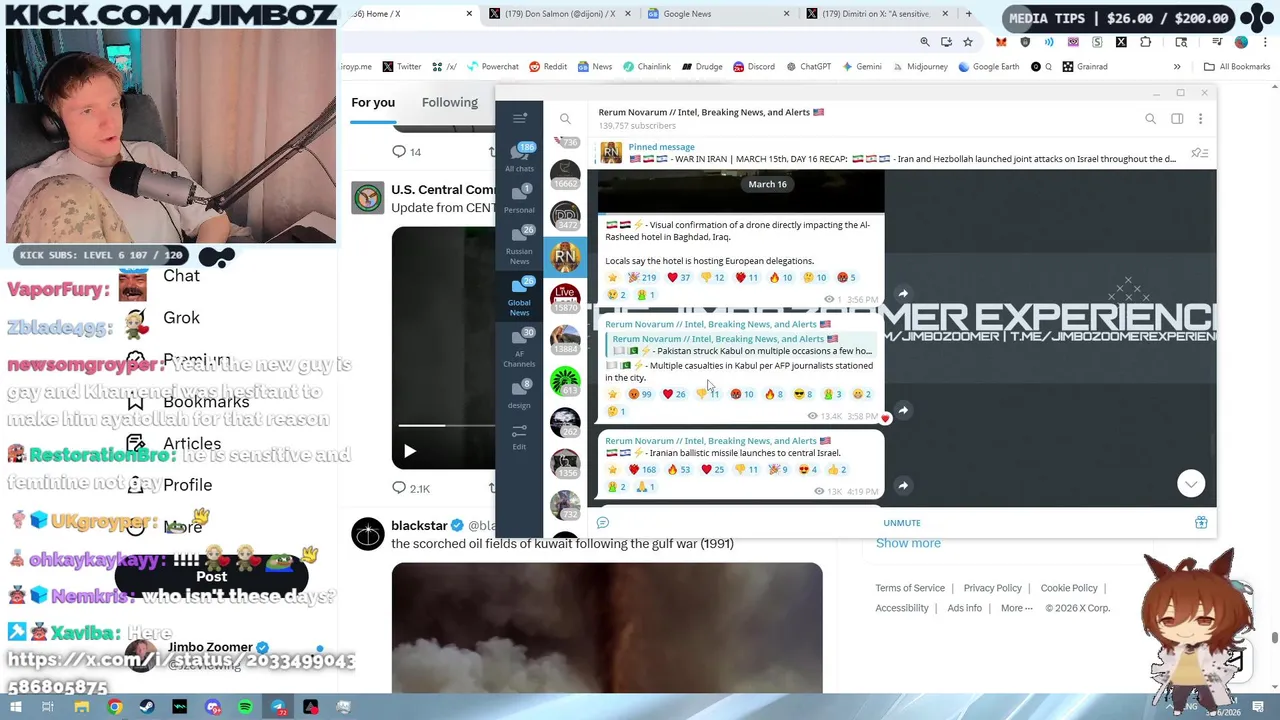Open Cookie Policy footer link
Image resolution: width=1280 pixels, height=720 pixels.
pyautogui.click(x=1069, y=588)
